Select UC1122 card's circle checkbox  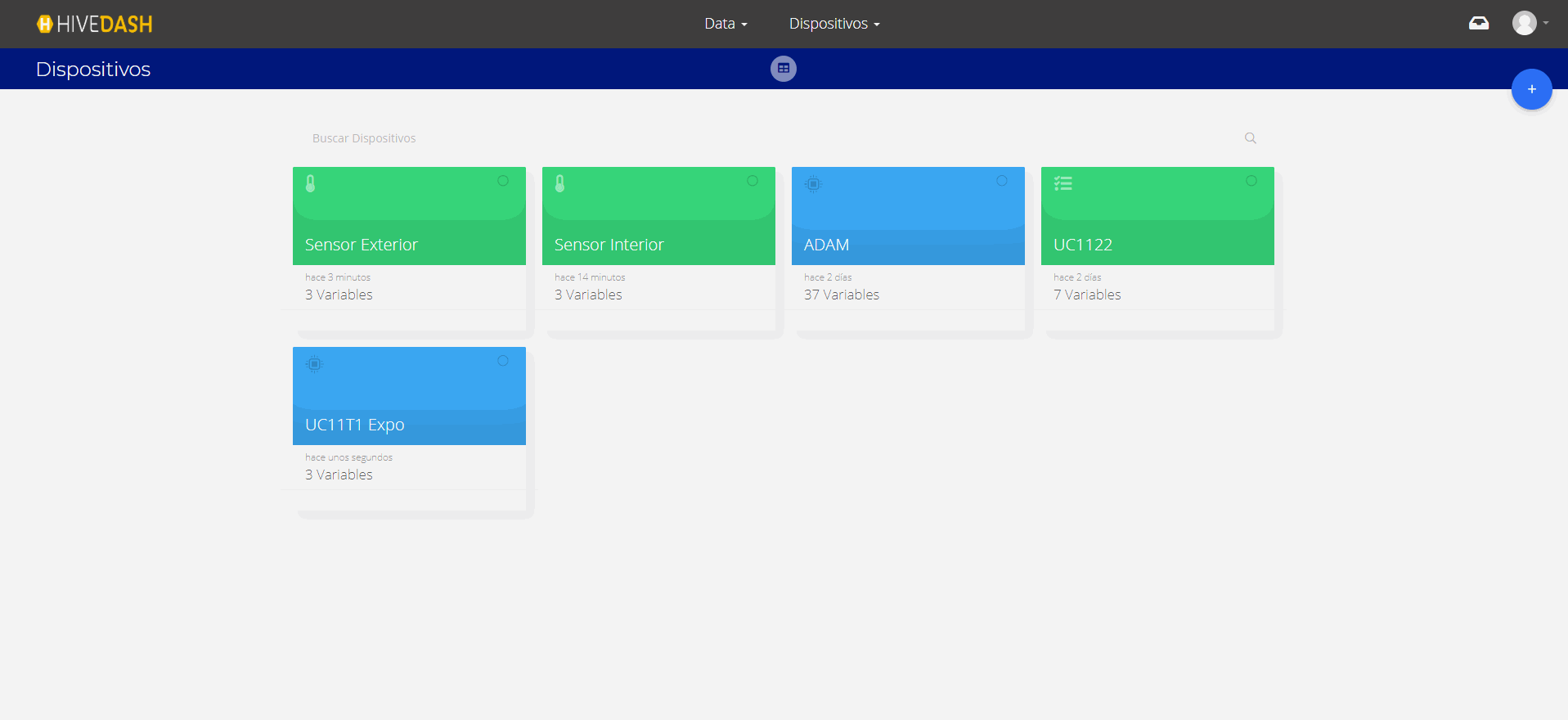[1251, 181]
